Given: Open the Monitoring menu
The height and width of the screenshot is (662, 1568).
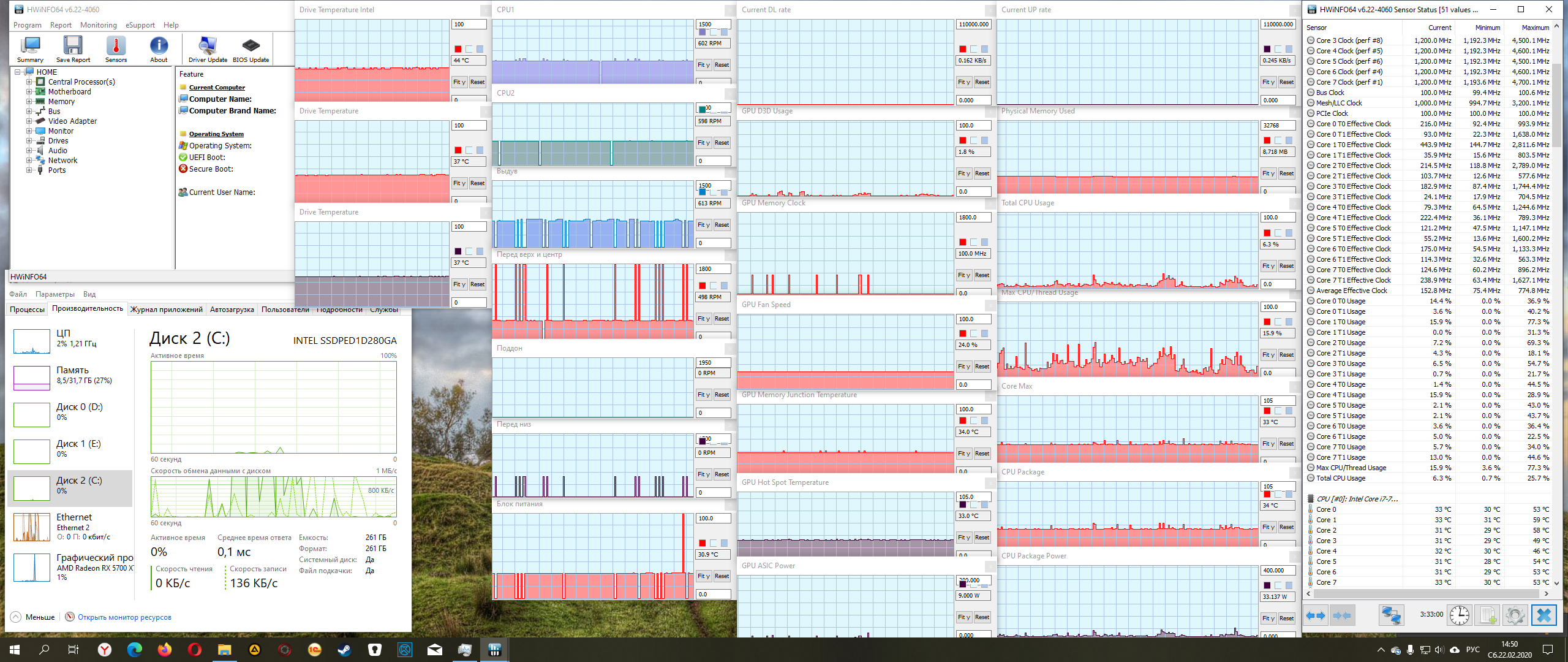Looking at the screenshot, I should pos(98,25).
